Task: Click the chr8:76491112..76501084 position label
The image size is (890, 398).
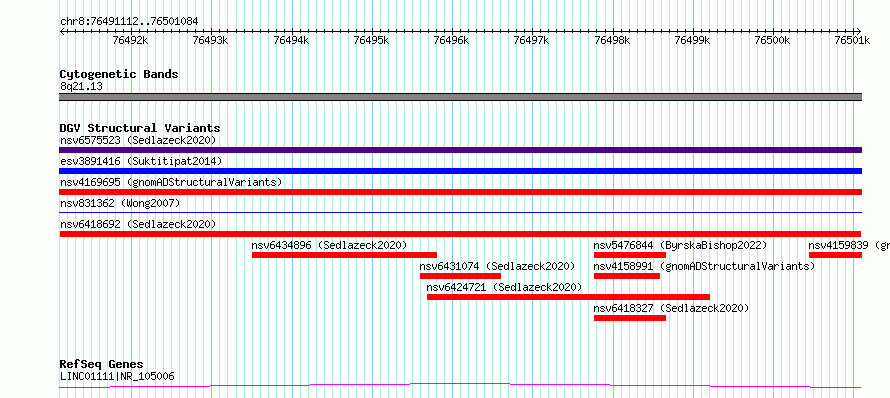Action: (x=129, y=22)
